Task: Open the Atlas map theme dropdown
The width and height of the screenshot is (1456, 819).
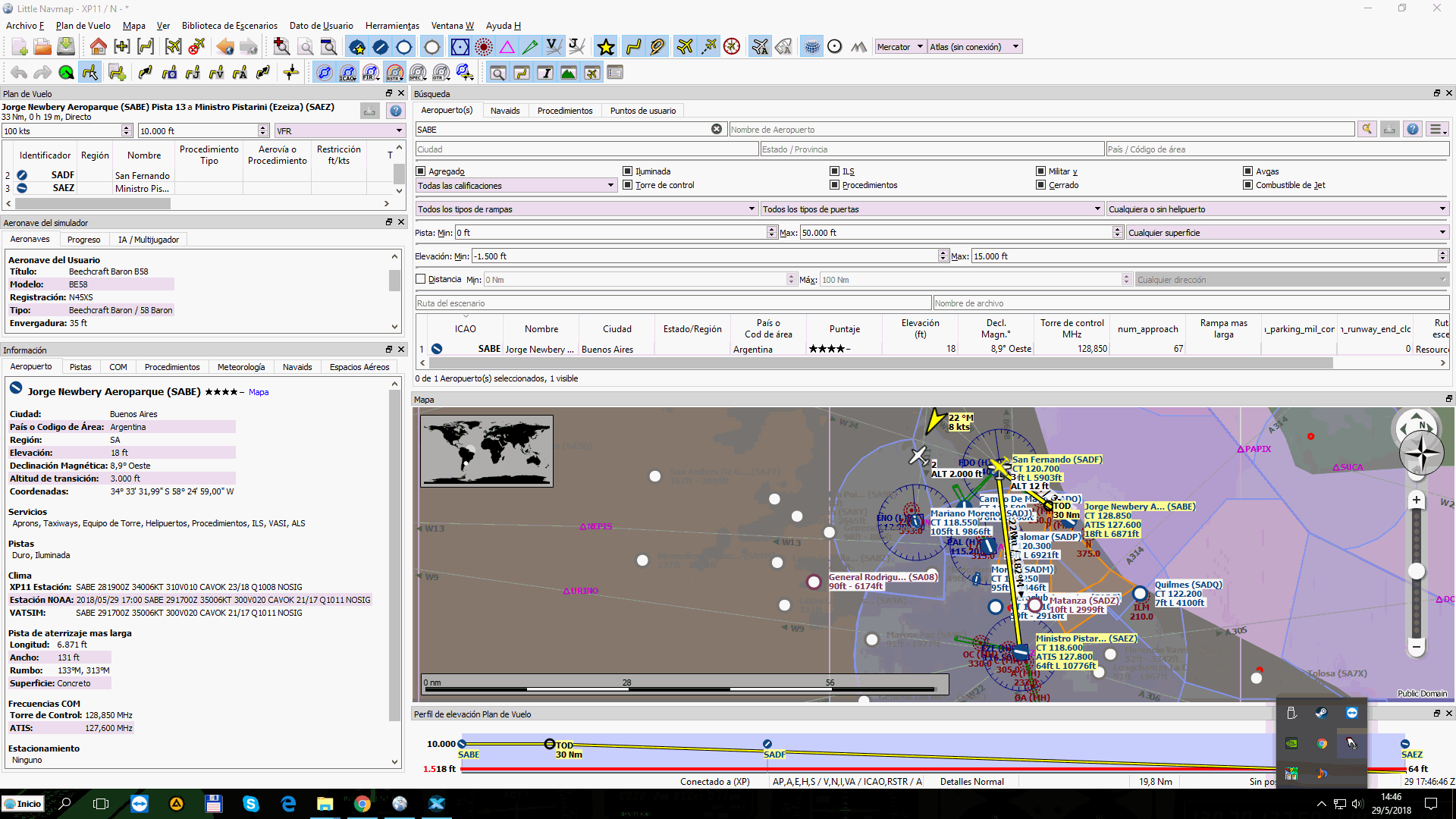Action: [x=974, y=47]
